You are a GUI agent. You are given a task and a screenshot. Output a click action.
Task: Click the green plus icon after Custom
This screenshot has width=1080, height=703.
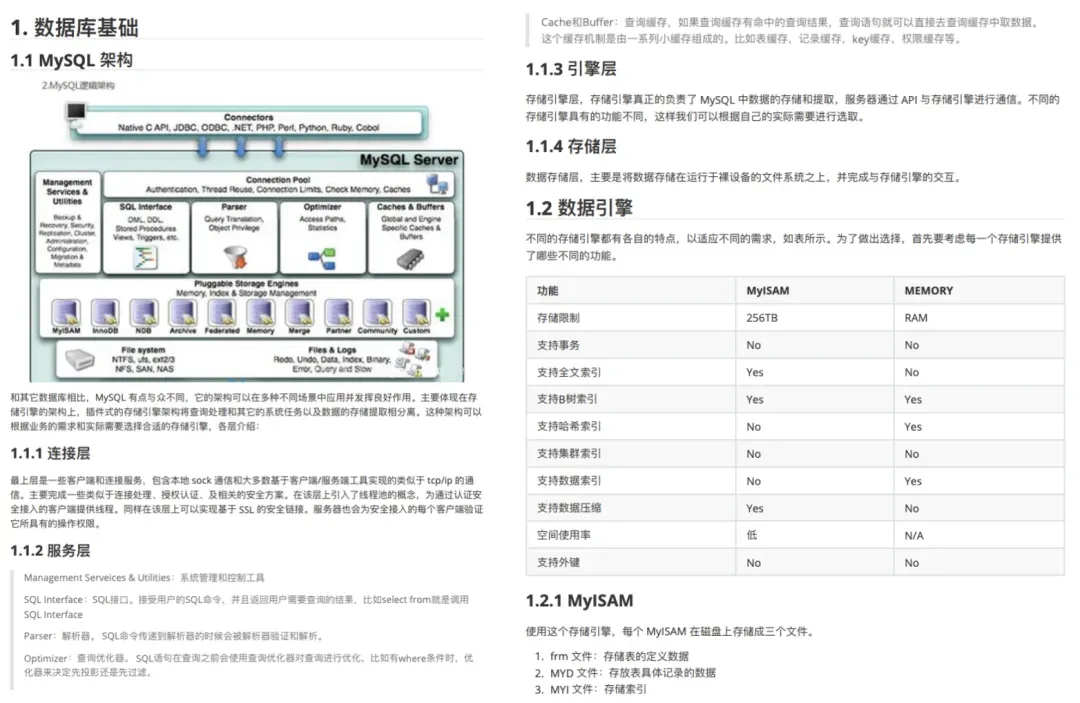[x=442, y=315]
